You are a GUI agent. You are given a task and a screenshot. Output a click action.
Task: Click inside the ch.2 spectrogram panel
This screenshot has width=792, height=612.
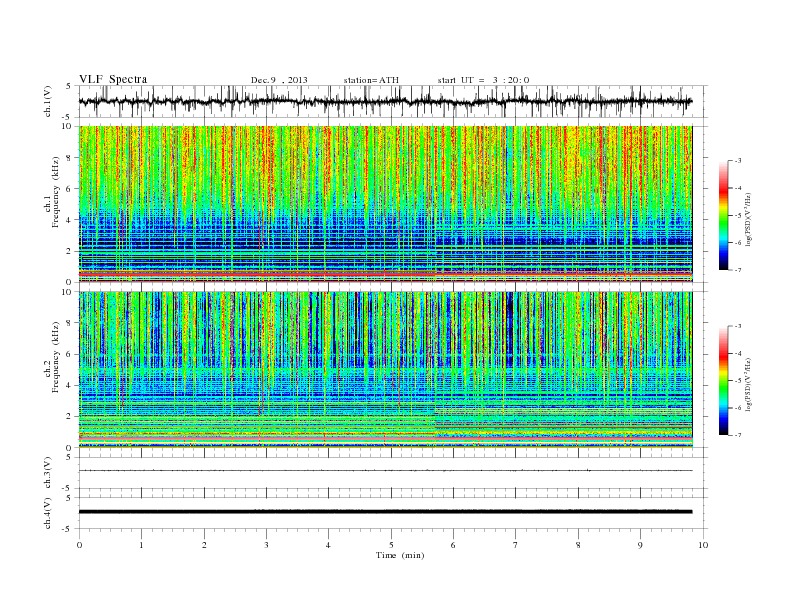pyautogui.click(x=385, y=370)
